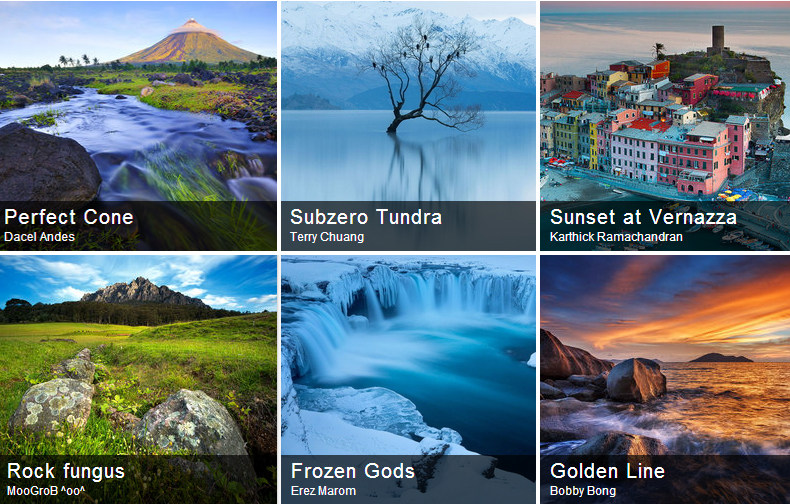The image size is (790, 504).
Task: Click the Perfect Cone title
Action: pos(69,217)
